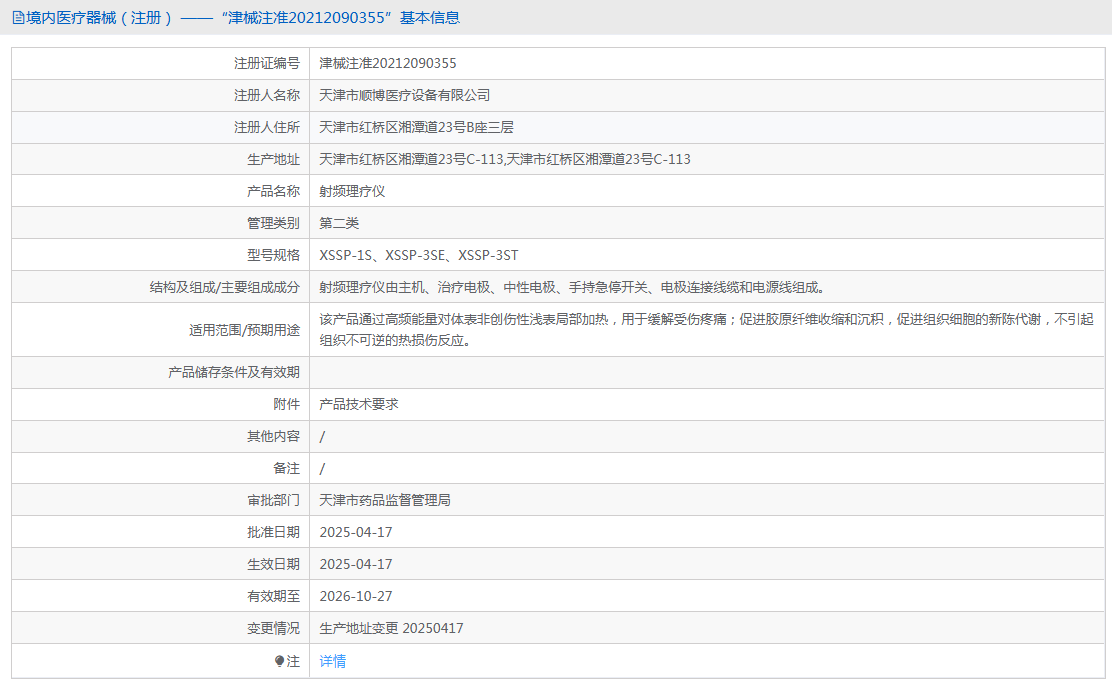This screenshot has width=1112, height=687.
Task: Click the 结构及组成/主要组成成分 label
Action: point(224,287)
